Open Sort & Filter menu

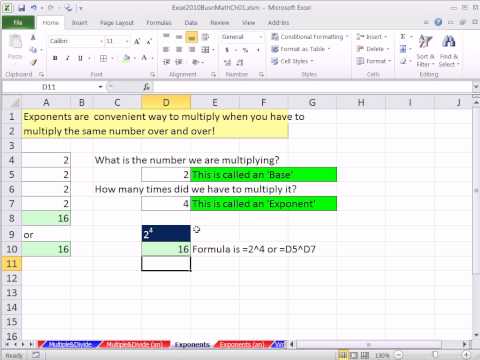426,50
